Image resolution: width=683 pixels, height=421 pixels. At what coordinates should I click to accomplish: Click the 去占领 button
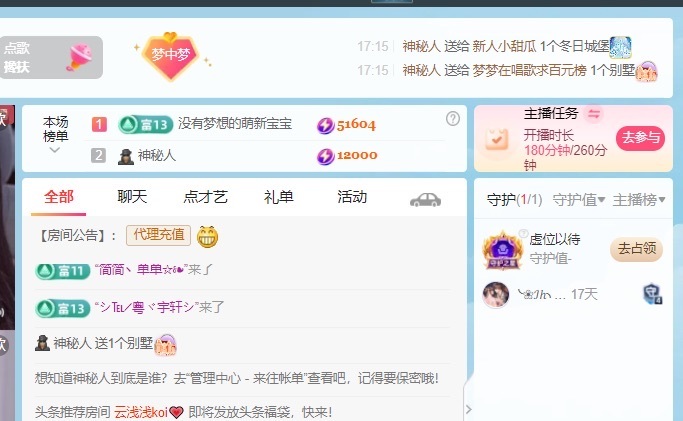(636, 249)
